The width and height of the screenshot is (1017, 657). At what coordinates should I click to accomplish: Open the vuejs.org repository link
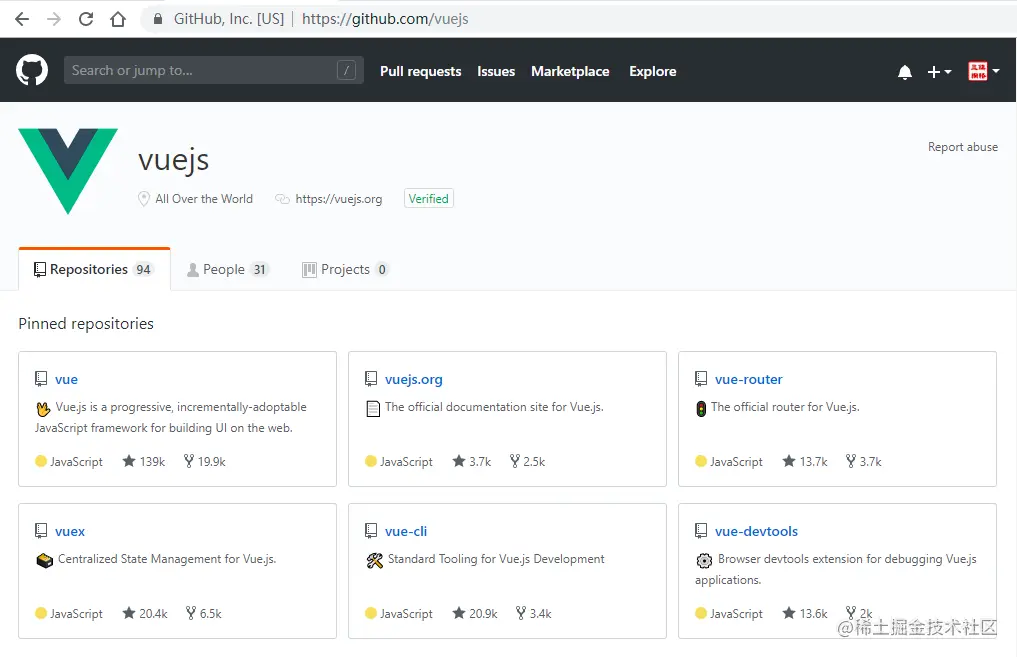pyautogui.click(x=414, y=379)
